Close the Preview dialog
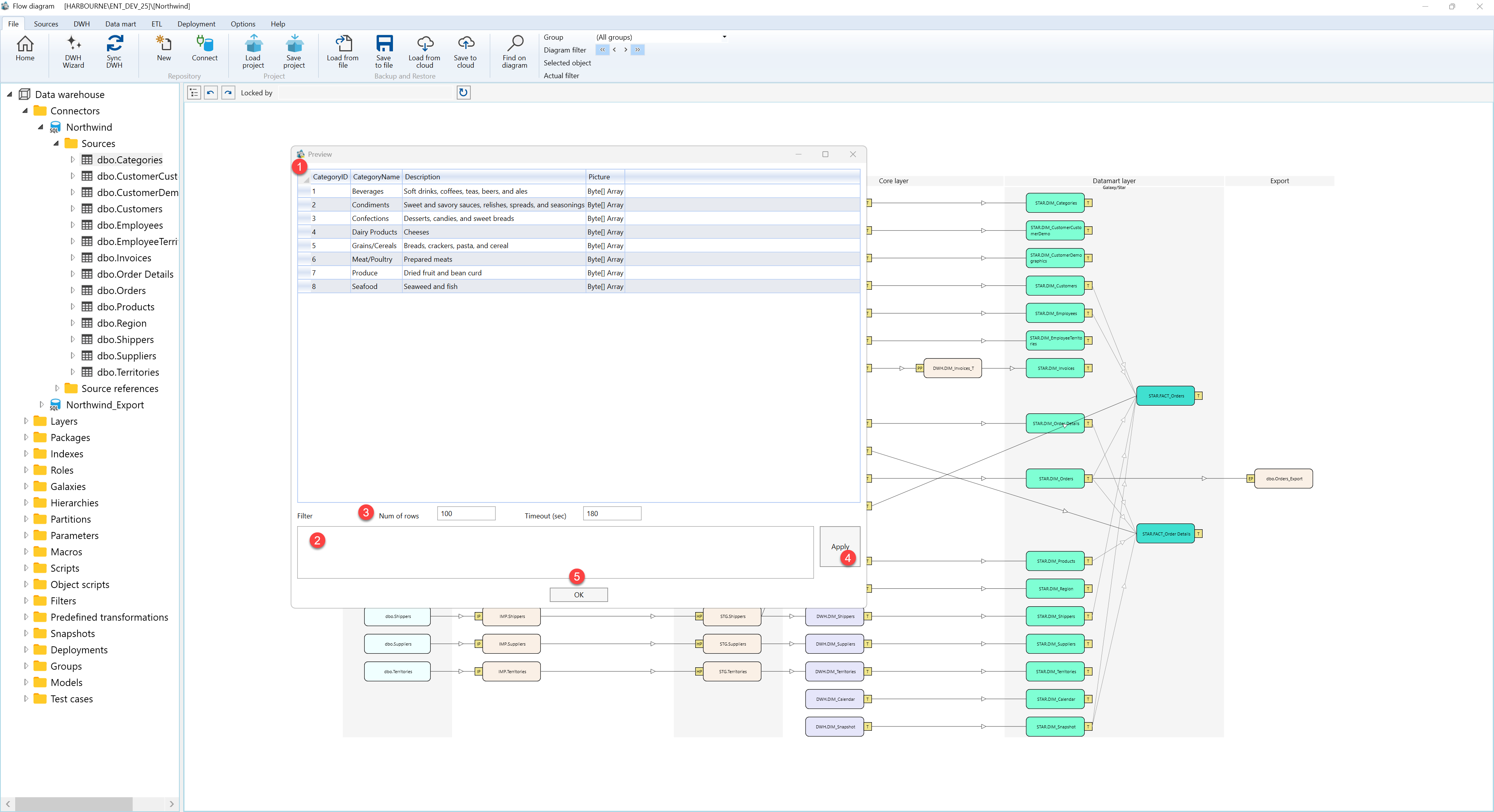1494x812 pixels. tap(852, 154)
